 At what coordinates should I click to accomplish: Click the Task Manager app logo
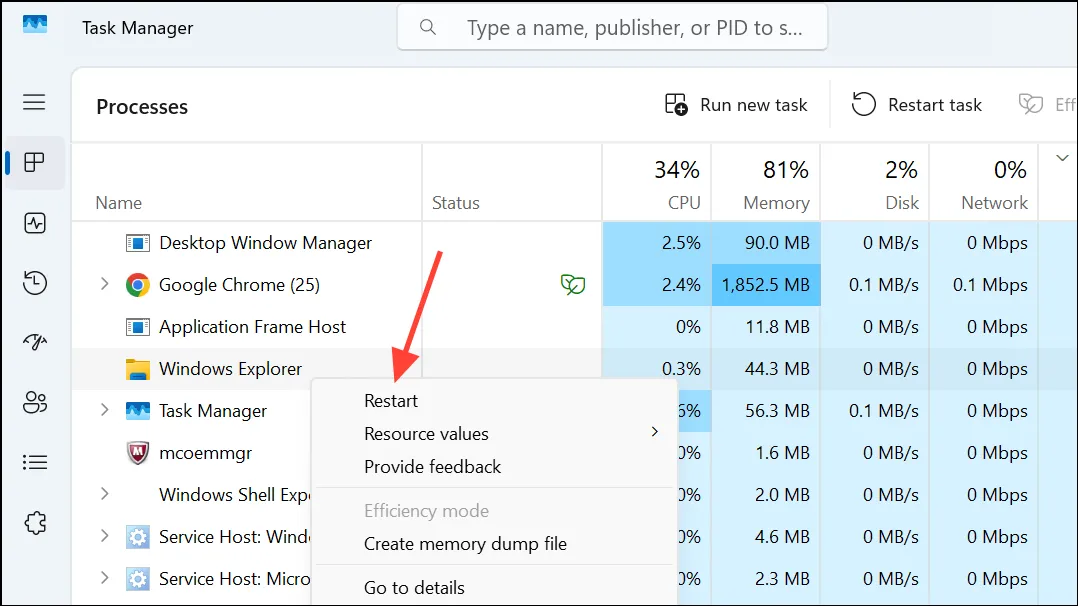(x=35, y=25)
